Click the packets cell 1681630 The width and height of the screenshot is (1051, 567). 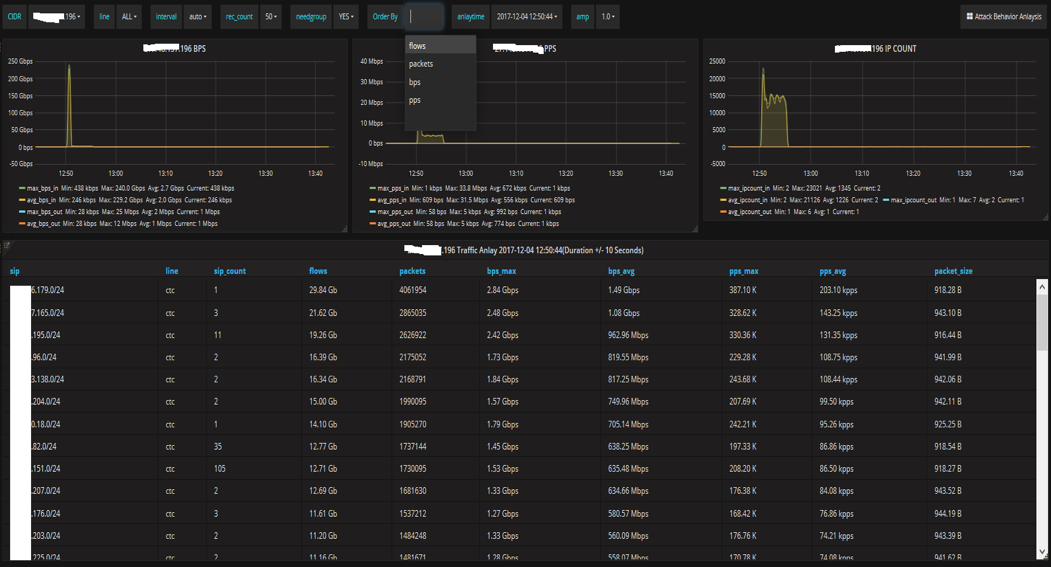[413, 491]
